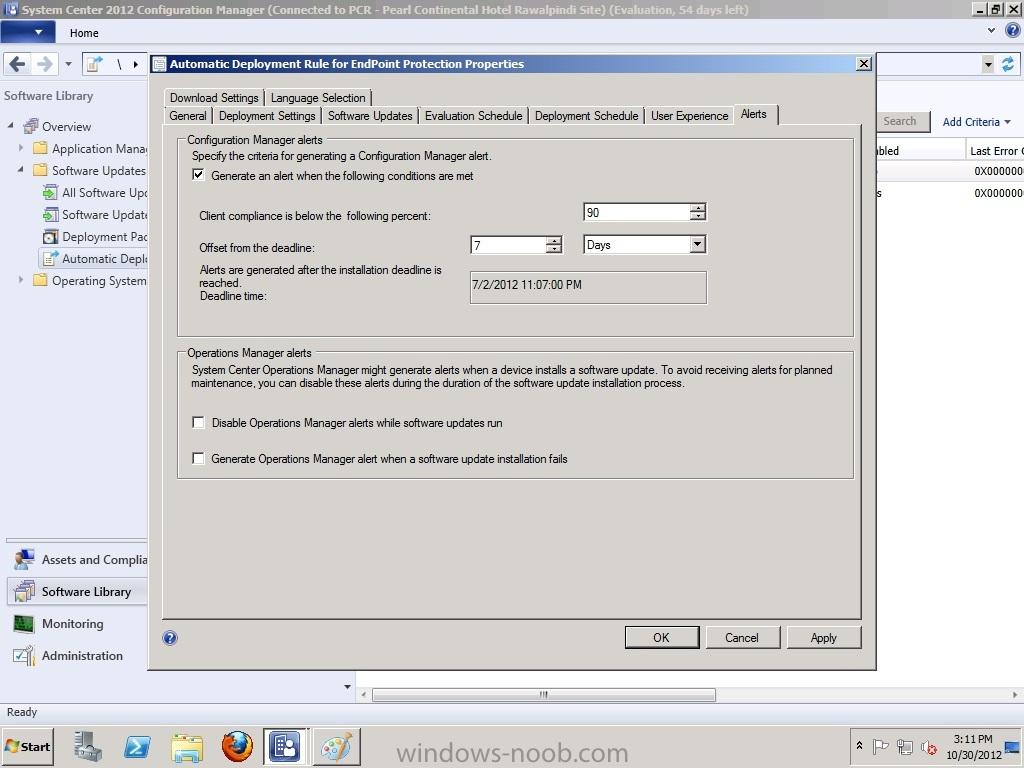Collapse the Software Updates tree node
The height and width of the screenshot is (768, 1024).
[21, 170]
